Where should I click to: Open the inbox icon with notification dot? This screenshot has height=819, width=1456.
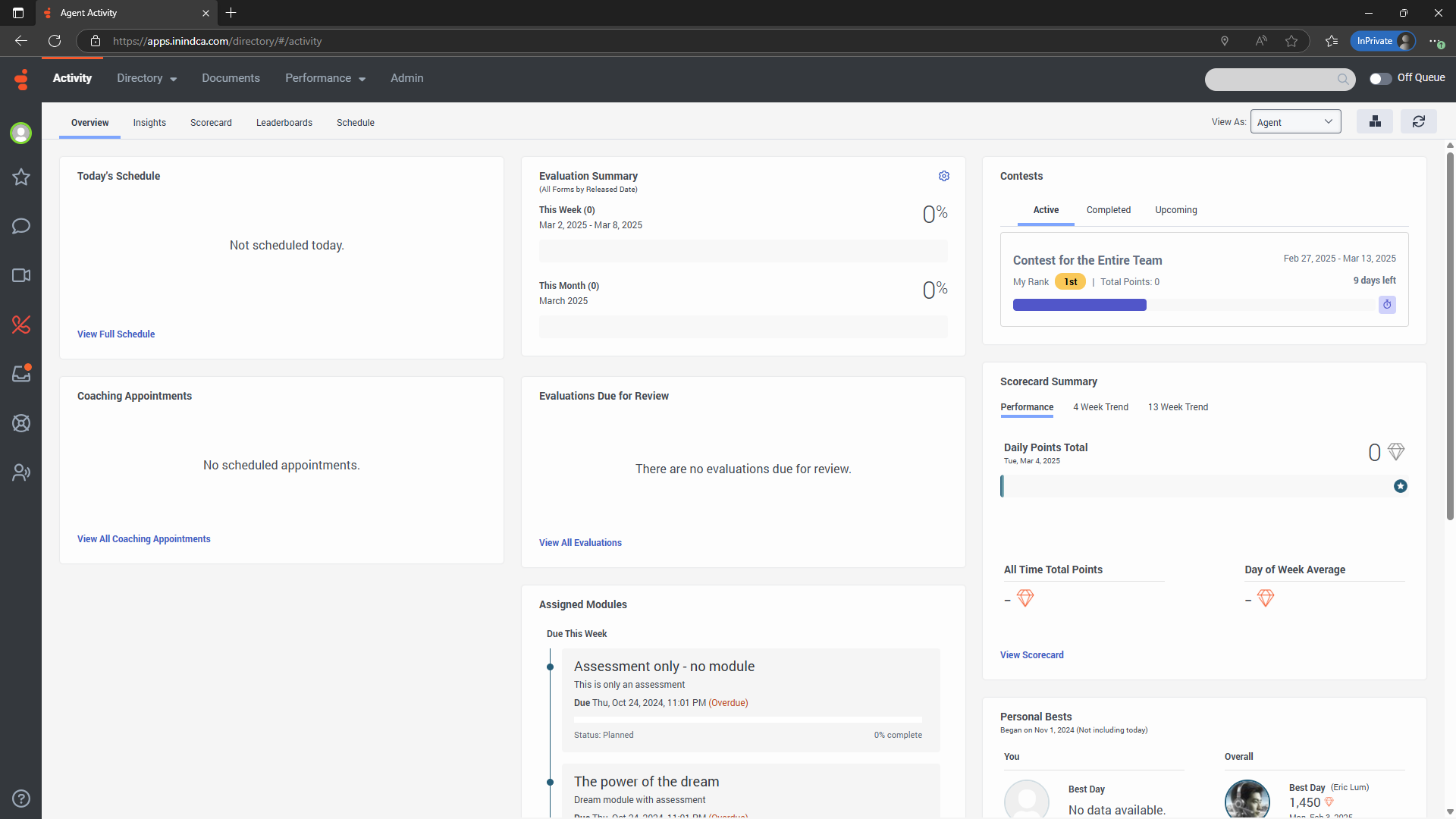tap(21, 374)
